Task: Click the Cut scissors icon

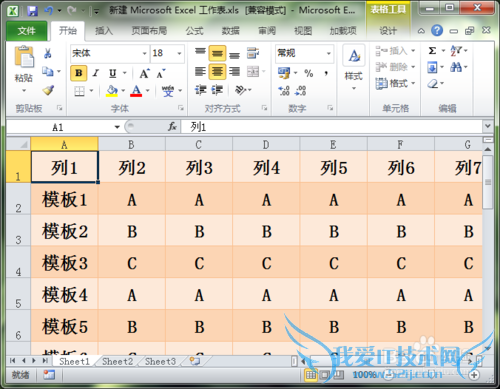Action: click(x=47, y=53)
